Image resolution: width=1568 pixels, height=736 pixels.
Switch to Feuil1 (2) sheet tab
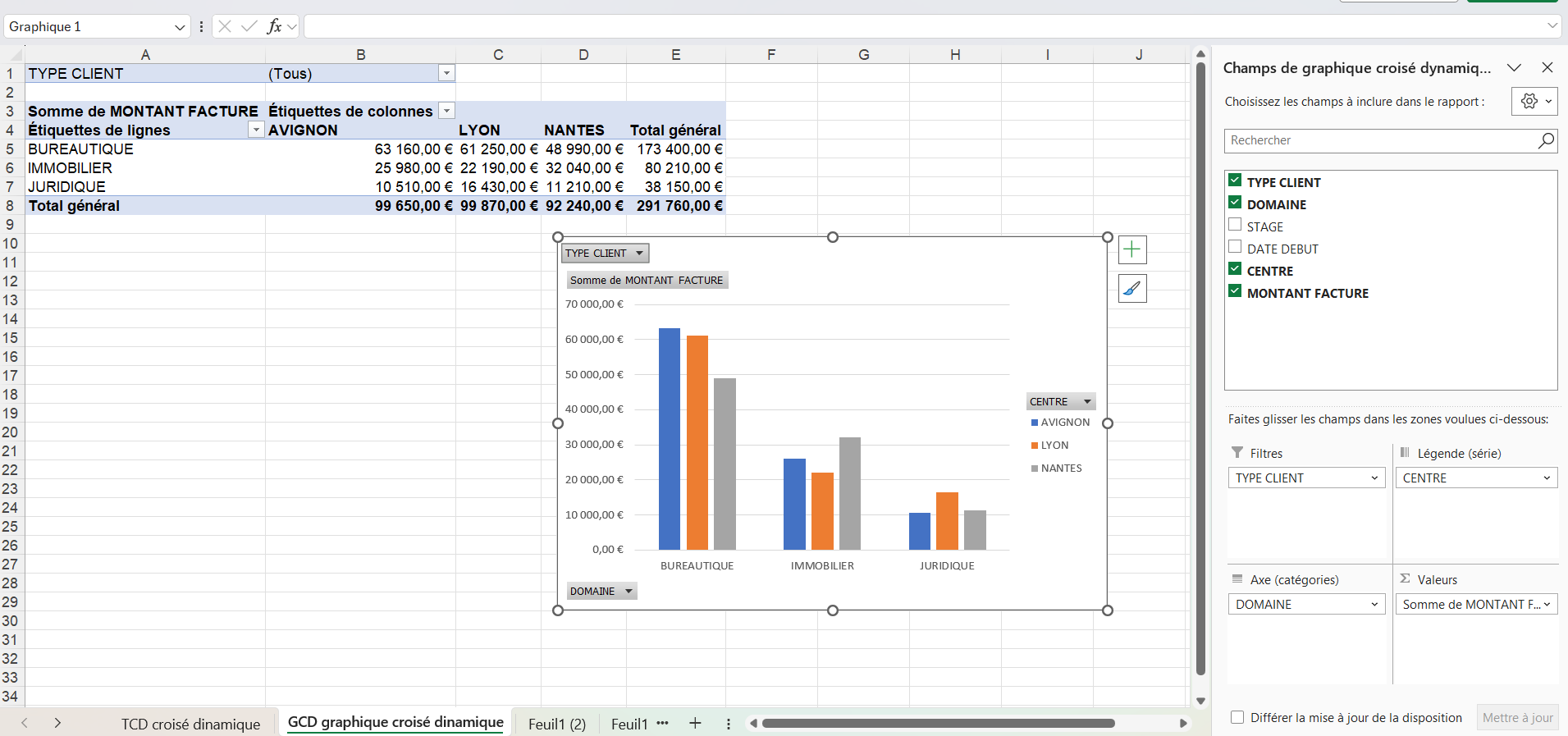(x=557, y=724)
